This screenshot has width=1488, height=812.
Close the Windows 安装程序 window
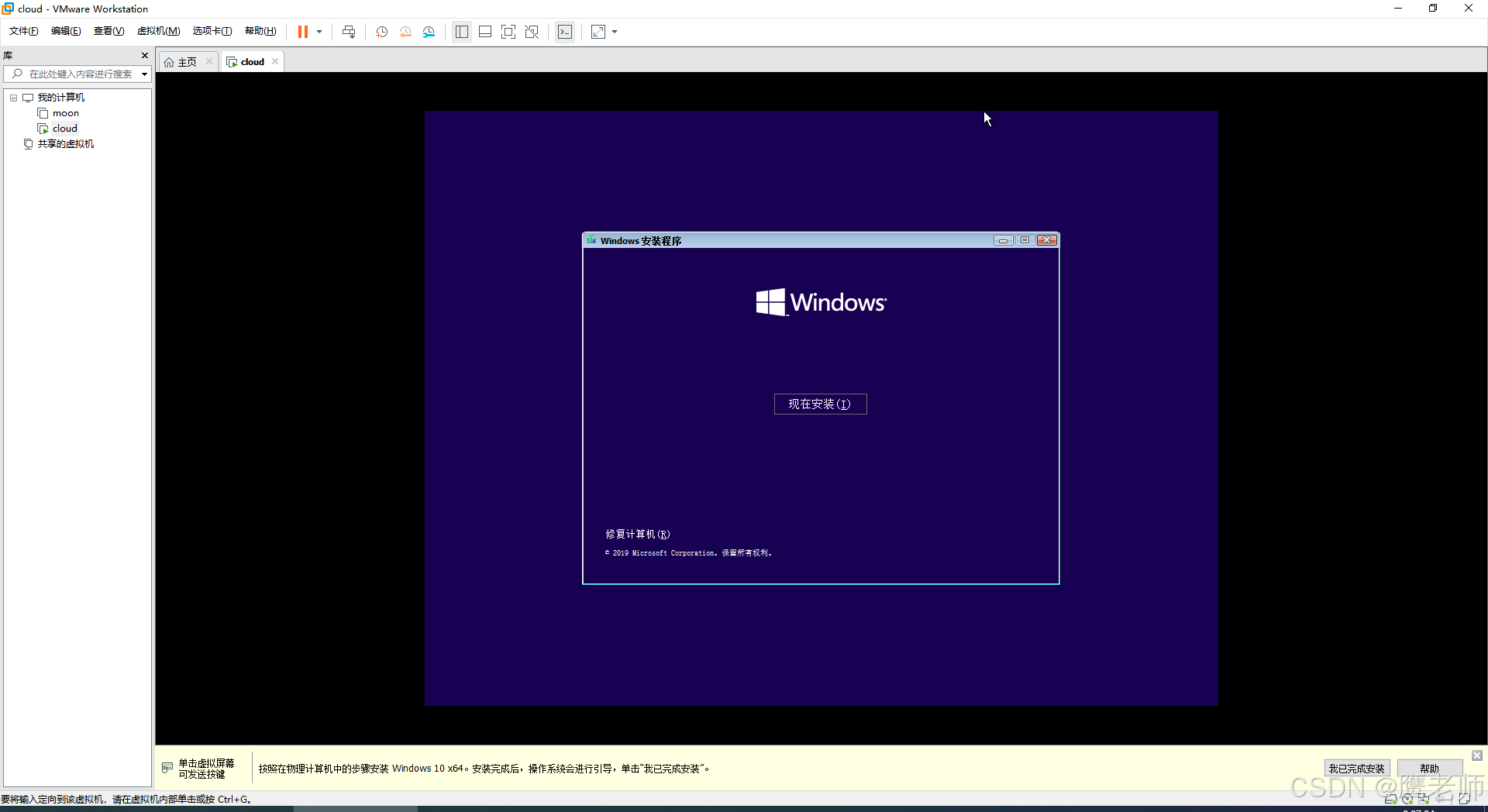coord(1047,241)
